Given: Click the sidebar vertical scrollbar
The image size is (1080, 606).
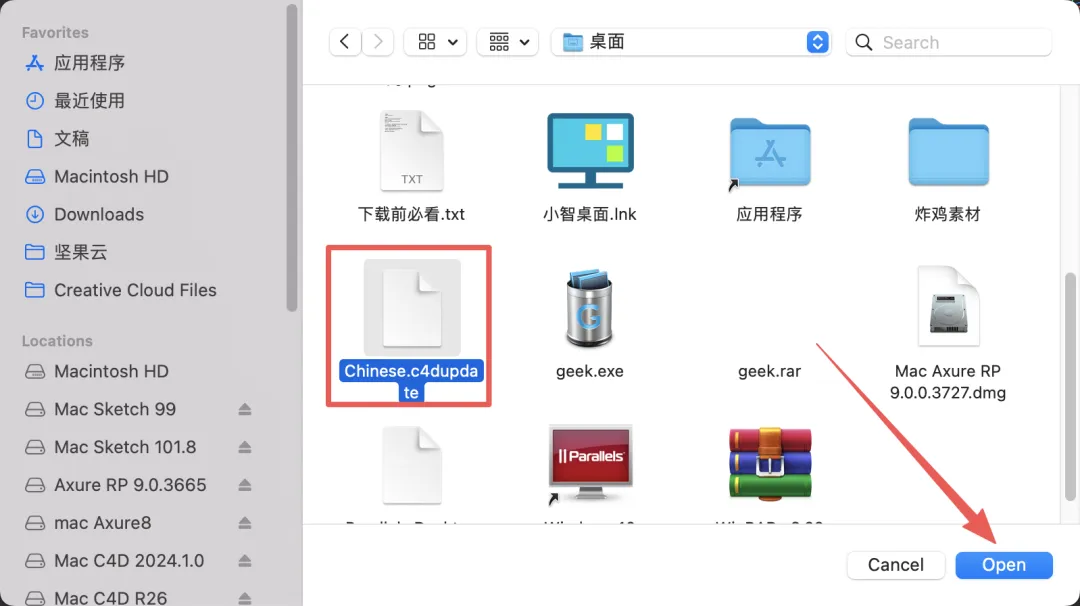Looking at the screenshot, I should point(292,157).
